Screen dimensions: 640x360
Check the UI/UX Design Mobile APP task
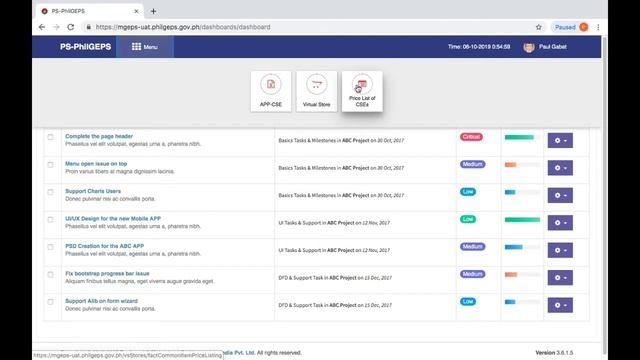[51, 220]
